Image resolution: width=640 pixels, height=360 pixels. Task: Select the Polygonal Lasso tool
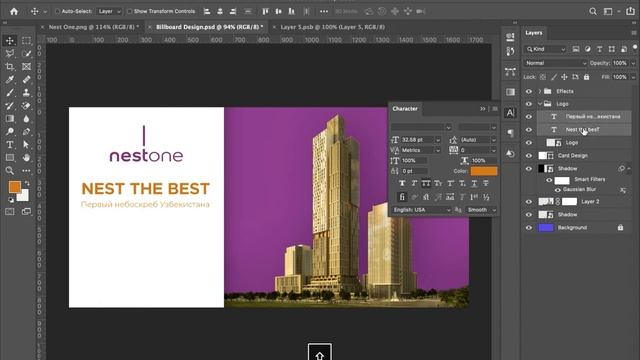10,53
